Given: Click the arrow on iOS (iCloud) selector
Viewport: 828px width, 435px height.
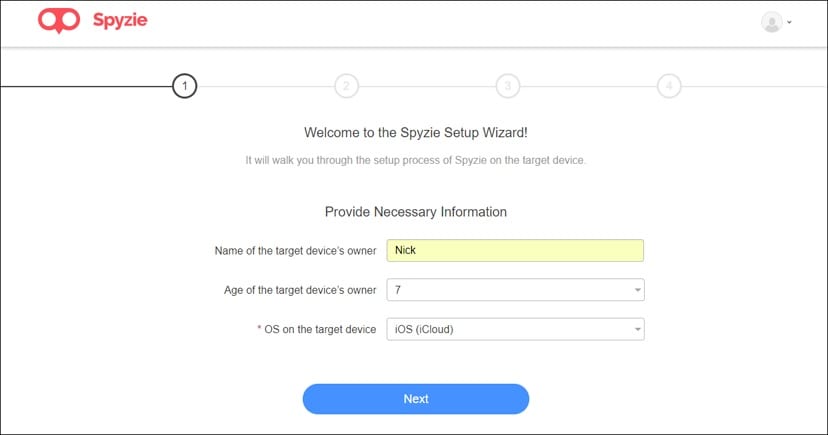Looking at the screenshot, I should [637, 330].
